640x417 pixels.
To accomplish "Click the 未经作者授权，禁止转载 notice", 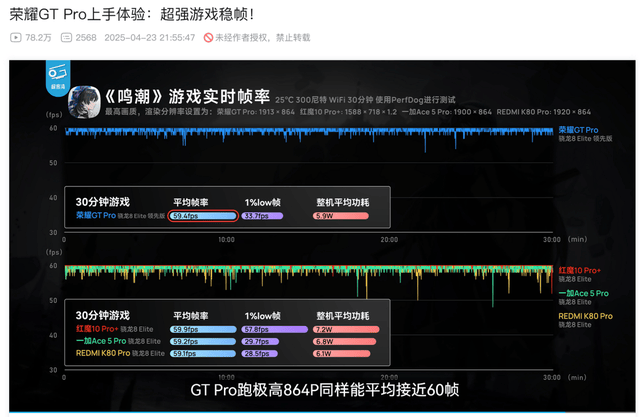I will [x=262, y=38].
